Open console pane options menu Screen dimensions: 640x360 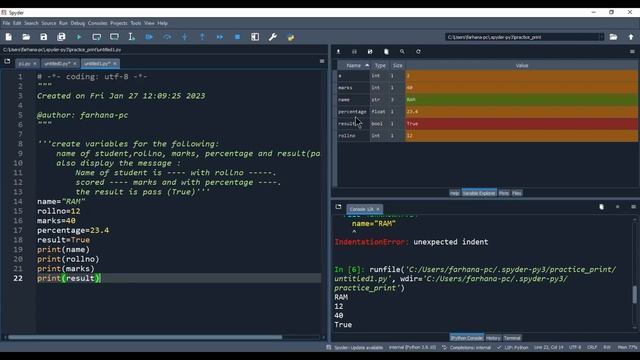click(x=633, y=207)
